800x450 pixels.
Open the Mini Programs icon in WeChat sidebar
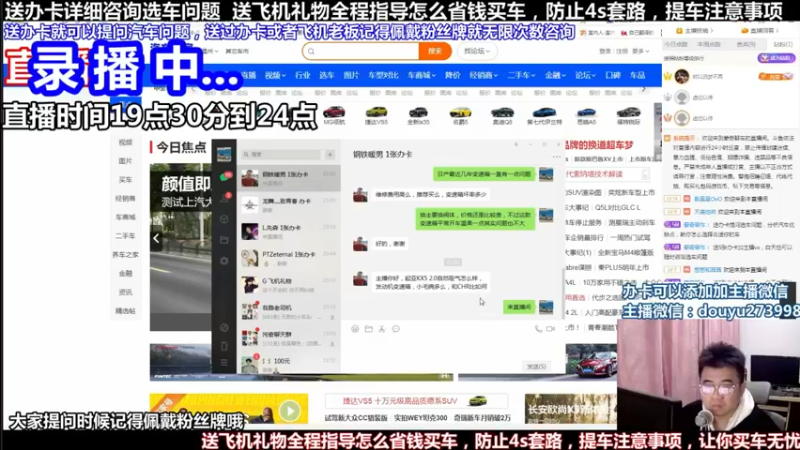pyautogui.click(x=224, y=327)
